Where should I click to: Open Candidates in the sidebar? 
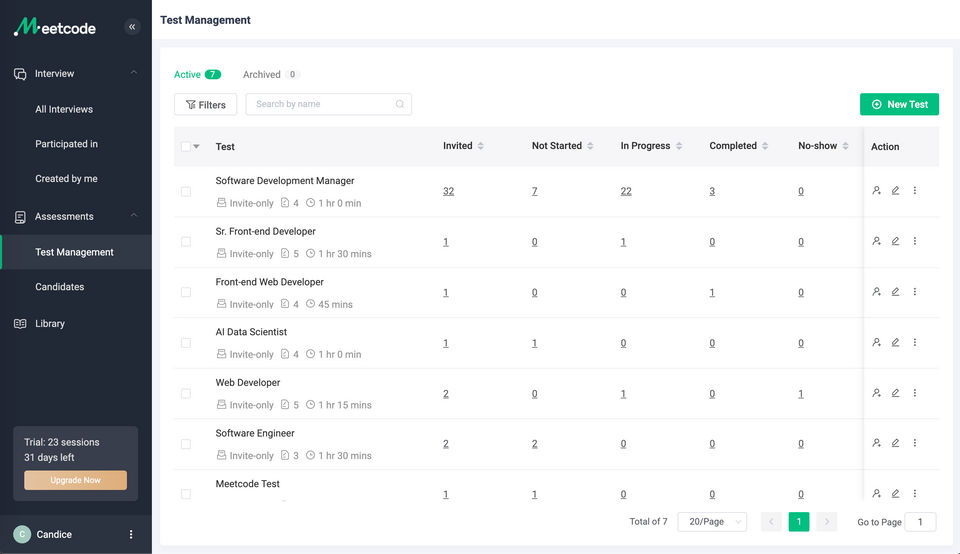tap(60, 287)
